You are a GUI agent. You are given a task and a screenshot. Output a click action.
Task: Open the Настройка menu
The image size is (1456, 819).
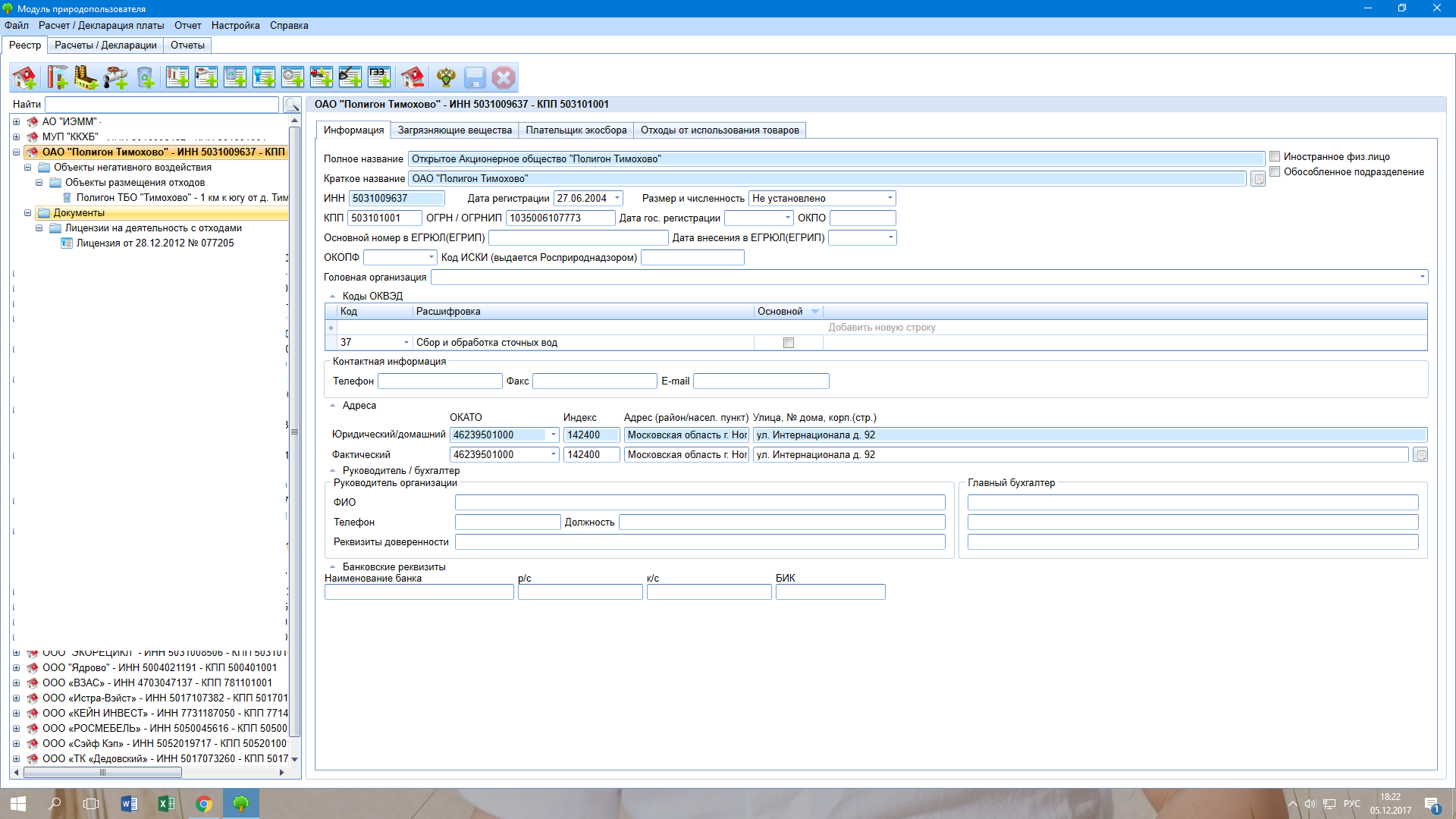[235, 26]
